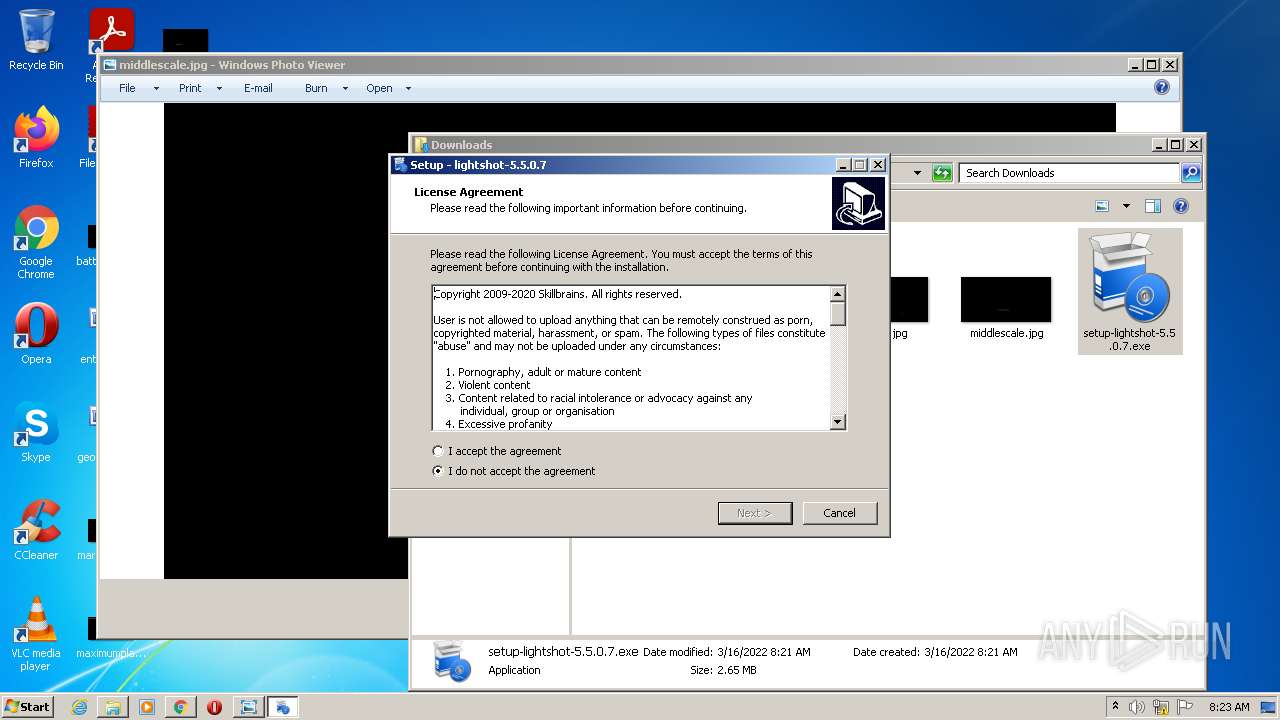This screenshot has height=720, width=1280.
Task: Open the 'Open' menu in Photo Viewer
Action: point(379,88)
